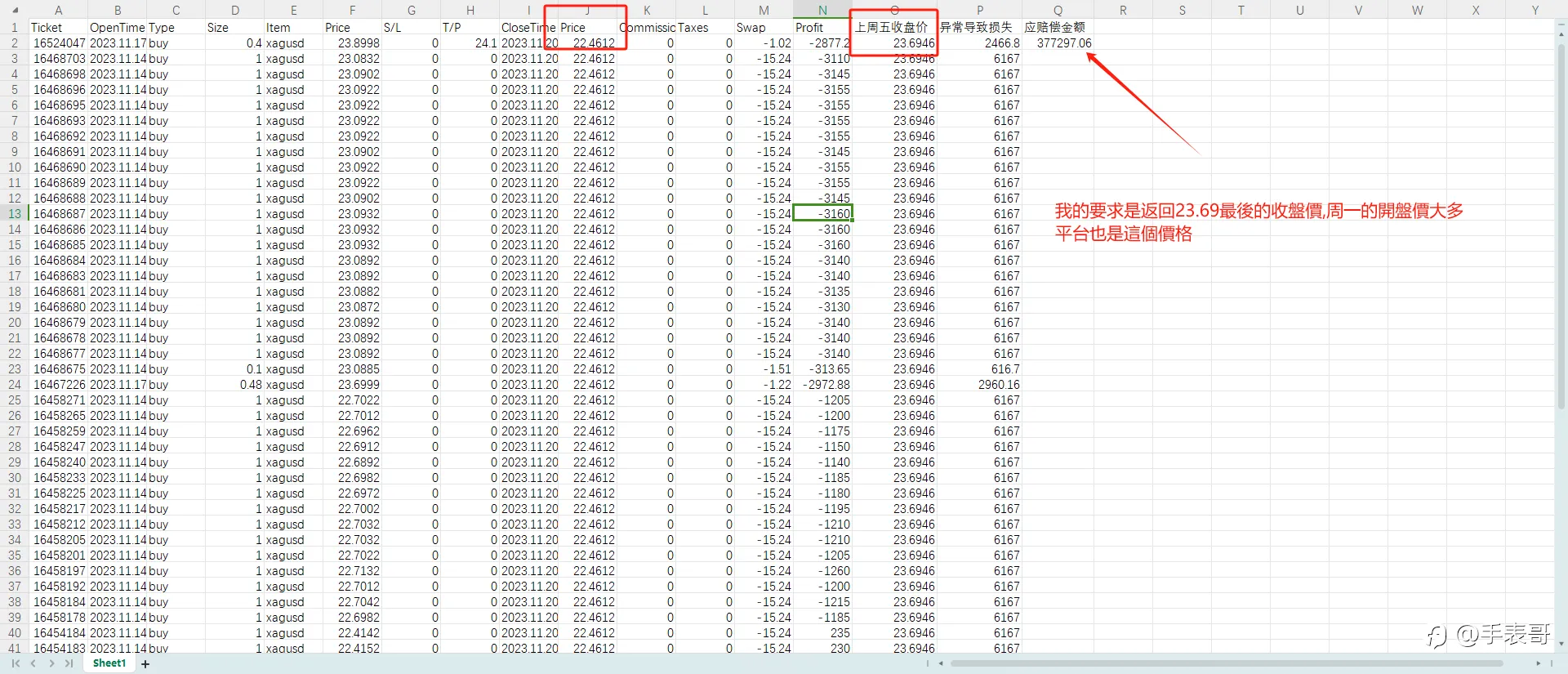Select loss cell 2960.16

[x=980, y=384]
